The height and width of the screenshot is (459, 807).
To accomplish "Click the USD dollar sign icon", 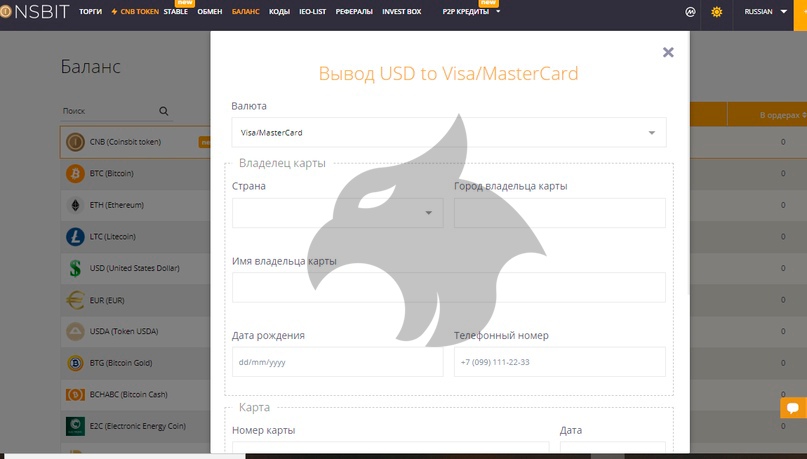I will pyautogui.click(x=74, y=268).
